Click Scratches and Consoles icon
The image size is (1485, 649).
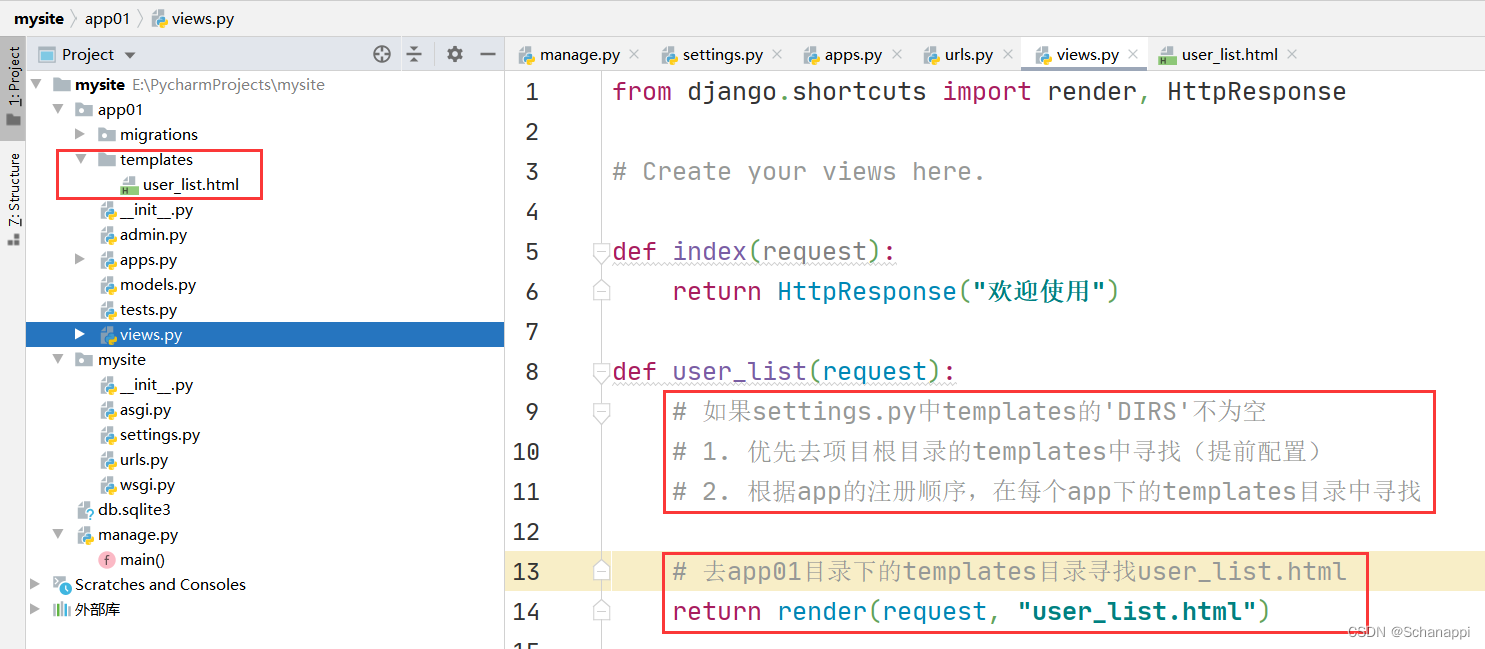tap(62, 584)
